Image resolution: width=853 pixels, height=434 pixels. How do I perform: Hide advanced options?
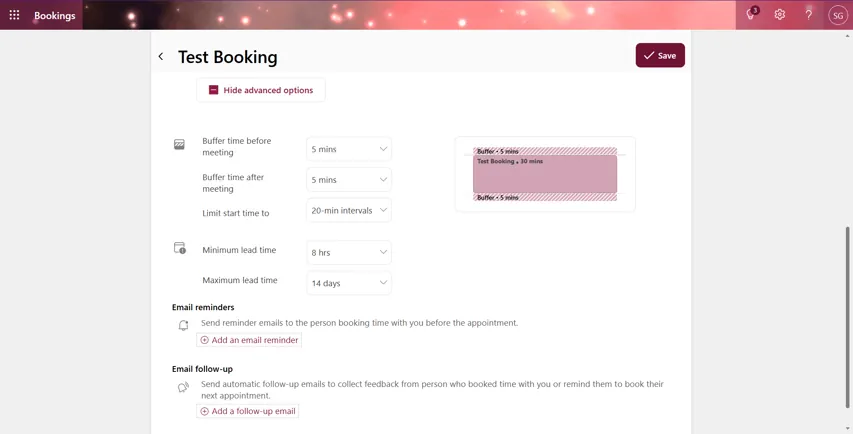261,90
